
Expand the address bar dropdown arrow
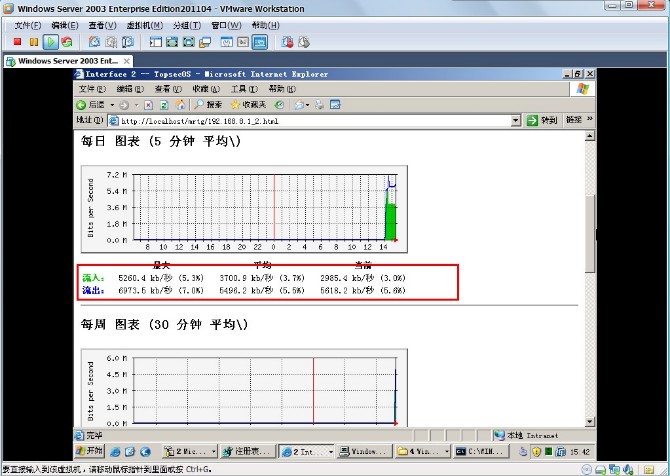[x=516, y=120]
